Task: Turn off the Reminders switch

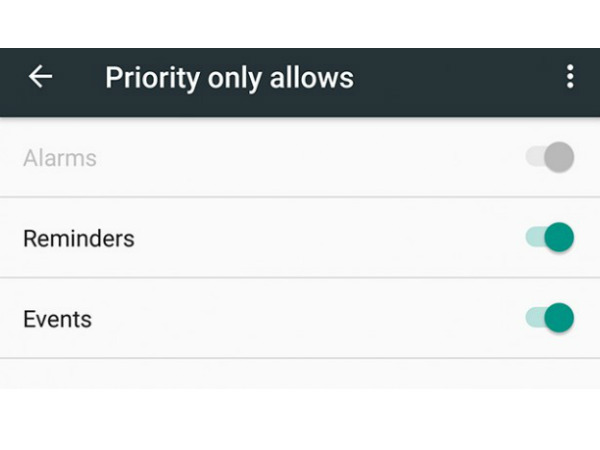Action: point(551,238)
